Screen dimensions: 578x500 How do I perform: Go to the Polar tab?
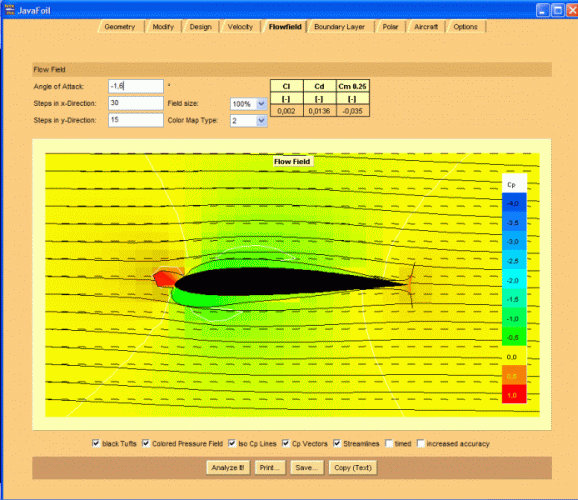[x=390, y=27]
